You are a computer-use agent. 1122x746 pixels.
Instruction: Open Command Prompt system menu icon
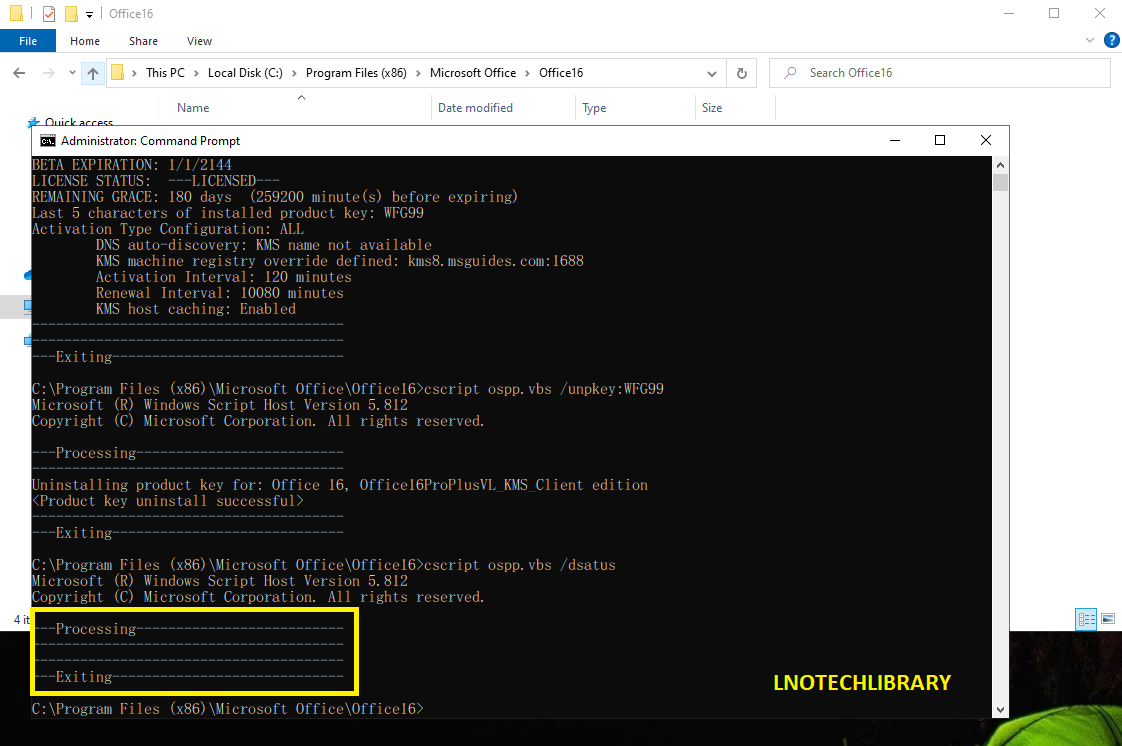pyautogui.click(x=48, y=141)
